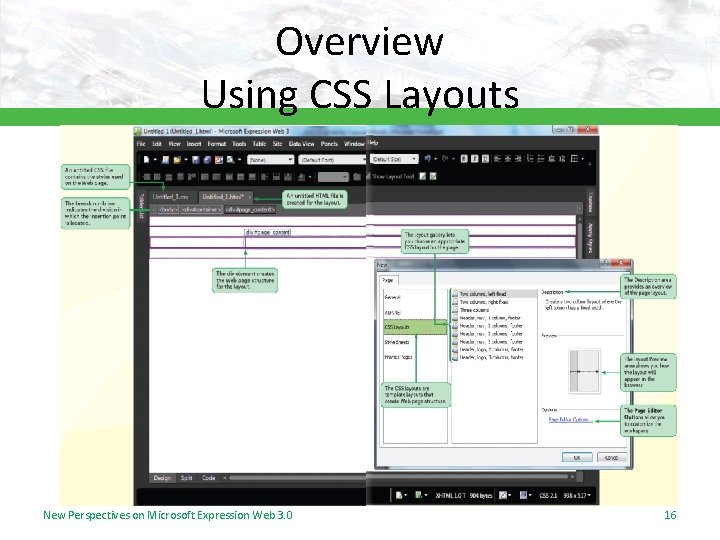Expand the Open folder dropdown arrow
The image size is (720, 540).
tap(186, 160)
